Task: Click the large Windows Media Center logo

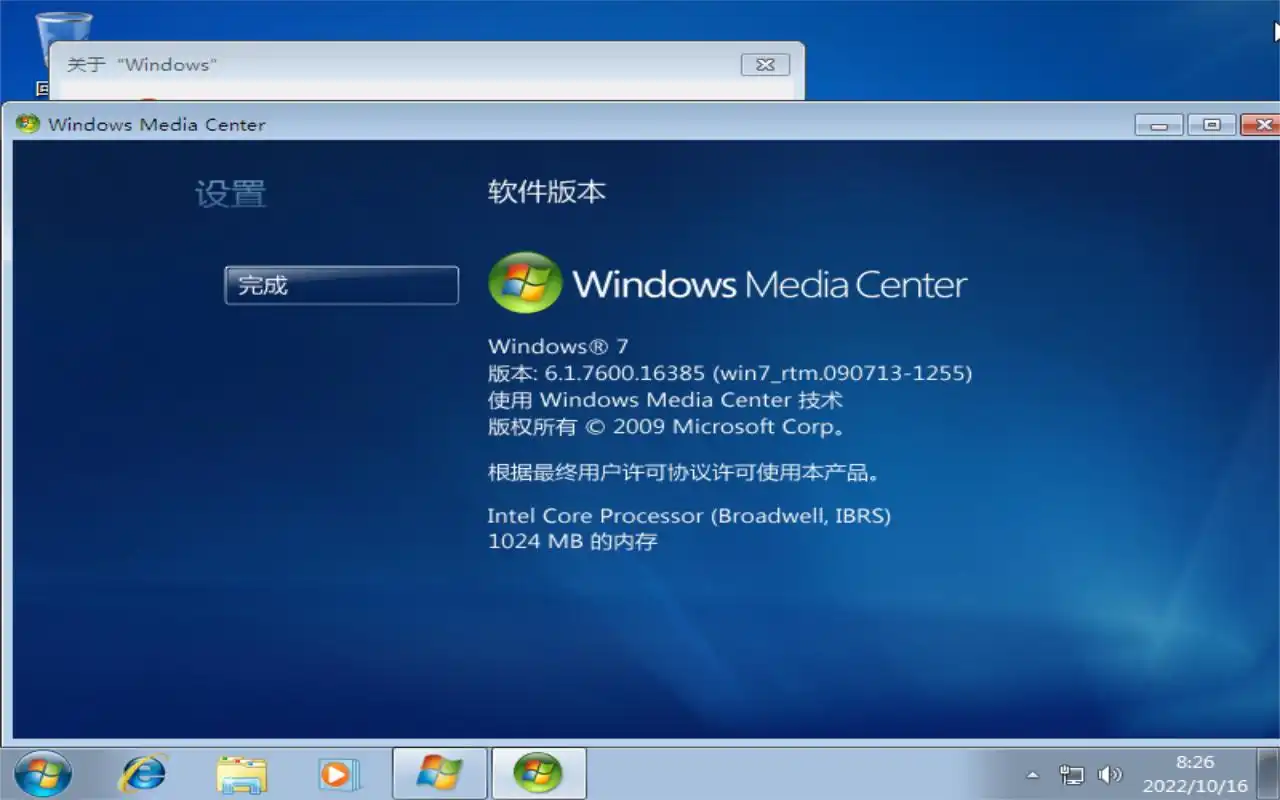Action: coord(727,283)
